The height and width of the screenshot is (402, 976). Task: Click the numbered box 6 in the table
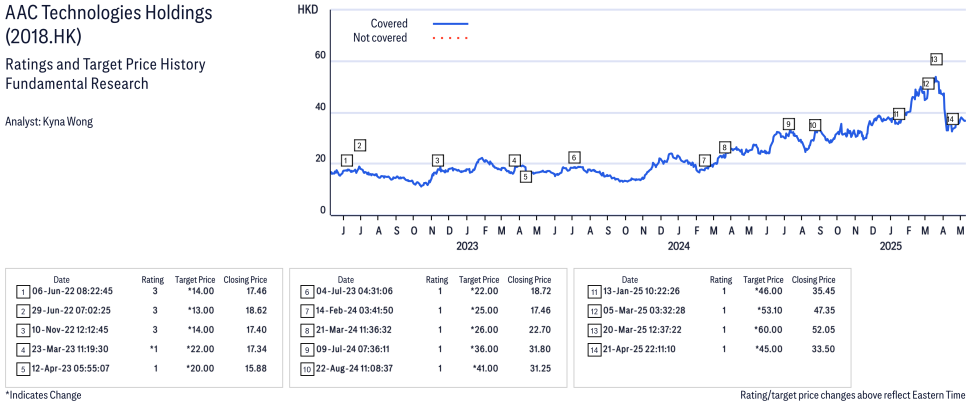click(306, 291)
